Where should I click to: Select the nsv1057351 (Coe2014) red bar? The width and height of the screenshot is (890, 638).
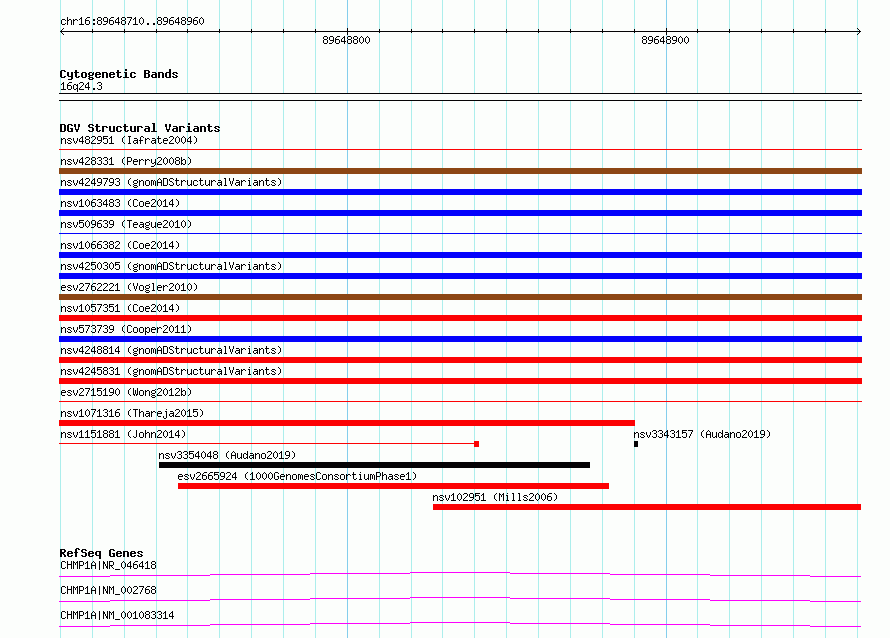point(460,318)
